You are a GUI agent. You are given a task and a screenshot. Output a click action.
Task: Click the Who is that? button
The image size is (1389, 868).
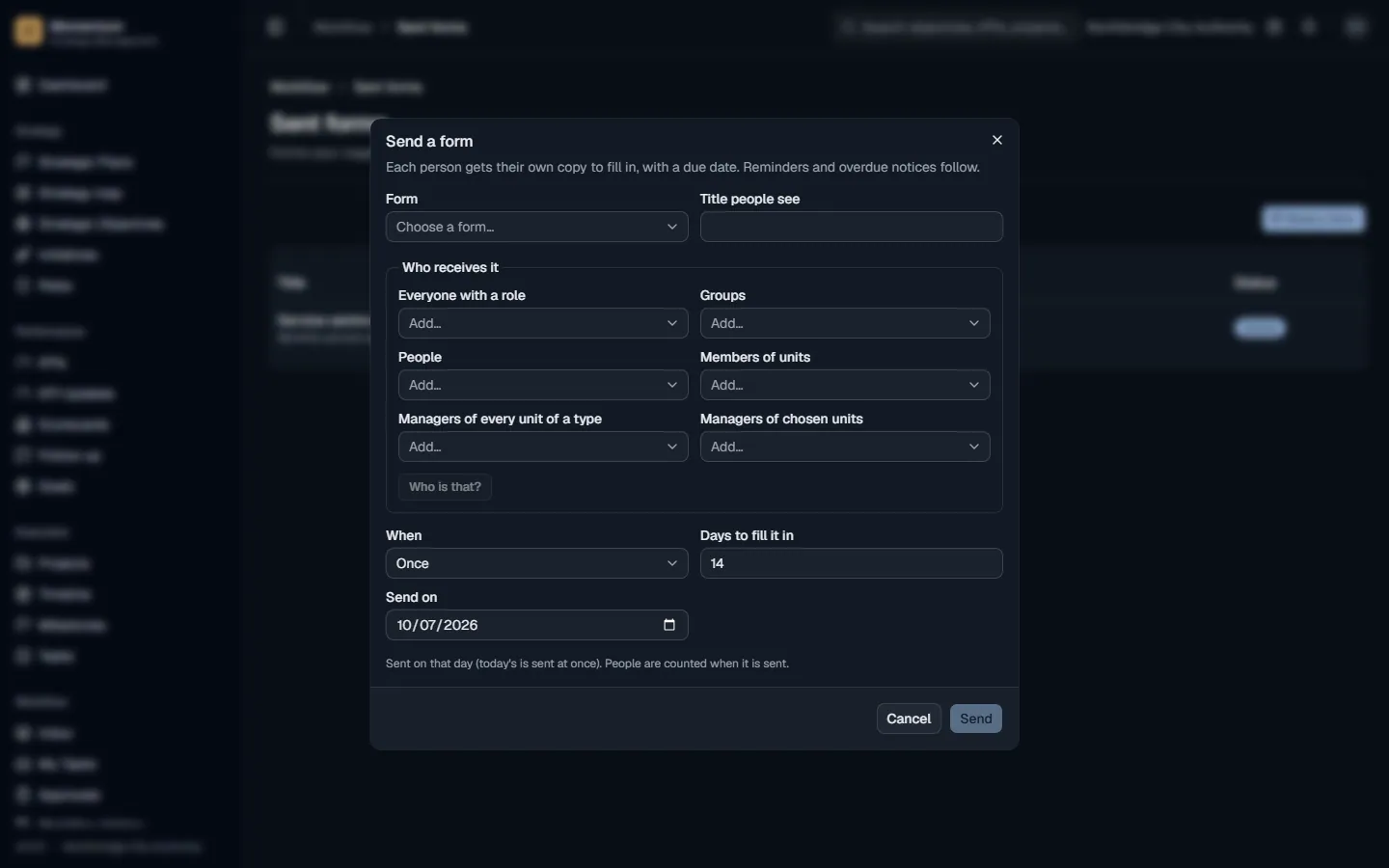(x=445, y=487)
